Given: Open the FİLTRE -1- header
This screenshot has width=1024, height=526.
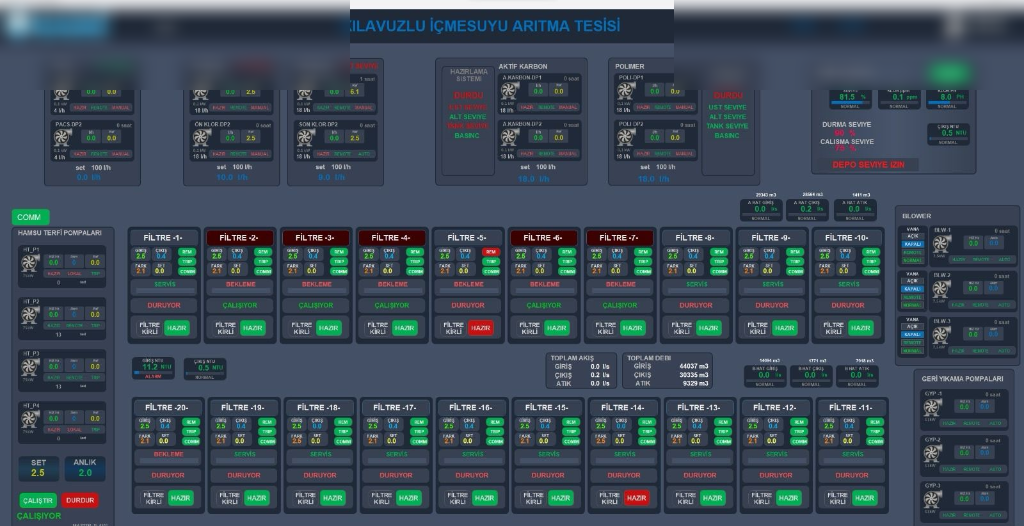Looking at the screenshot, I should [x=163, y=238].
